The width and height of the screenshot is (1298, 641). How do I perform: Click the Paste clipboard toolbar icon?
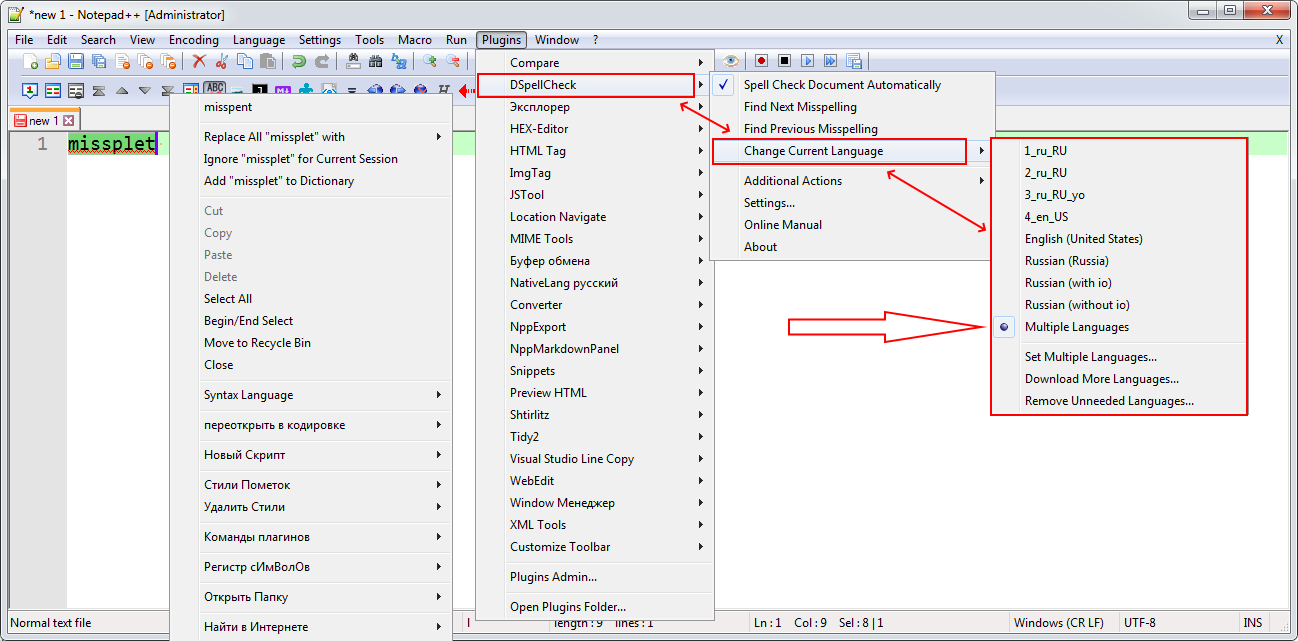pos(268,62)
